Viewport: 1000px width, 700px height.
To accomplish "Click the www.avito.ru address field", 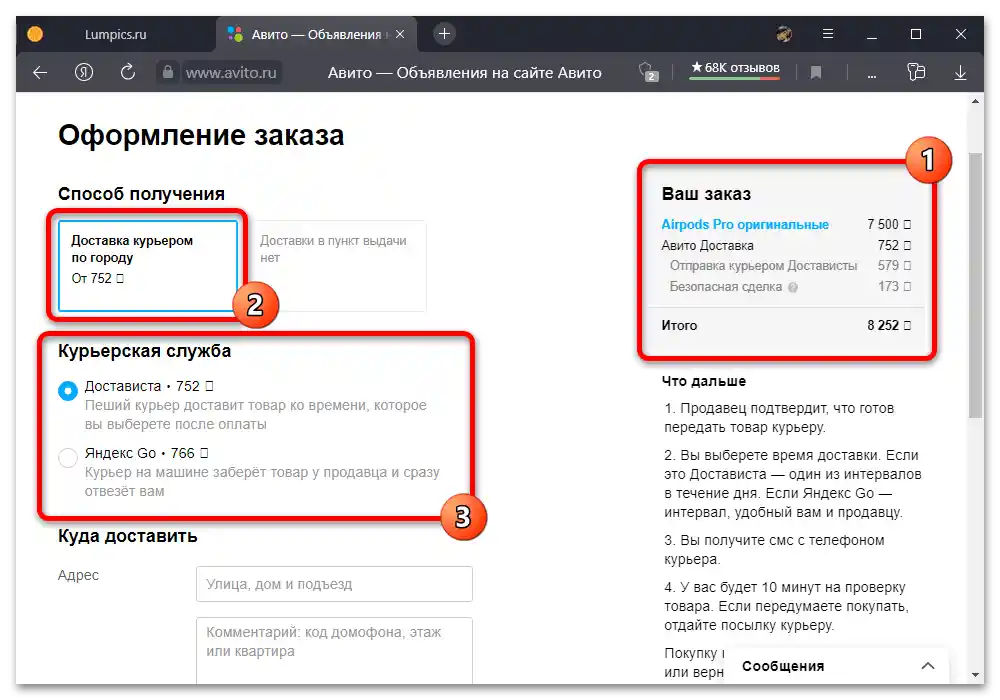I will (231, 73).
